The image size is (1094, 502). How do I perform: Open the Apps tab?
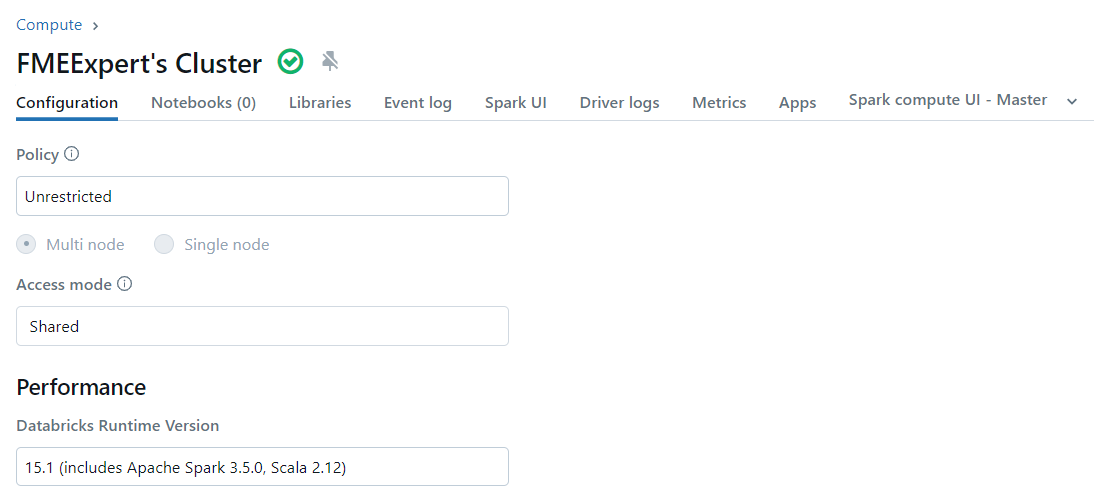tap(797, 103)
